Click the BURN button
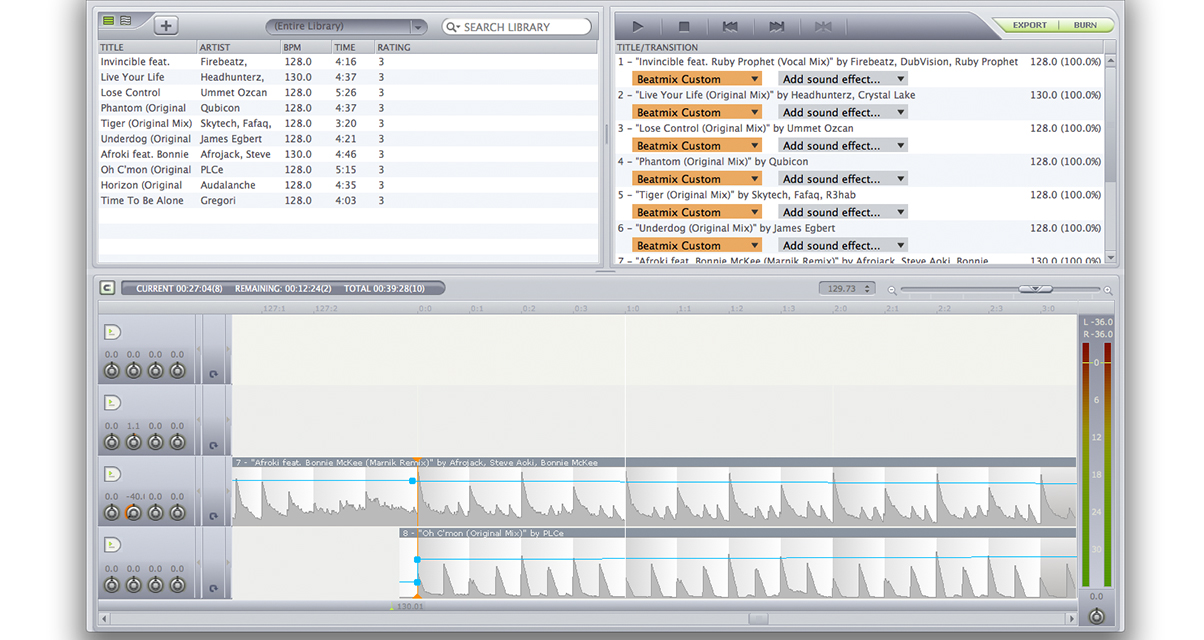 pos(1085,25)
